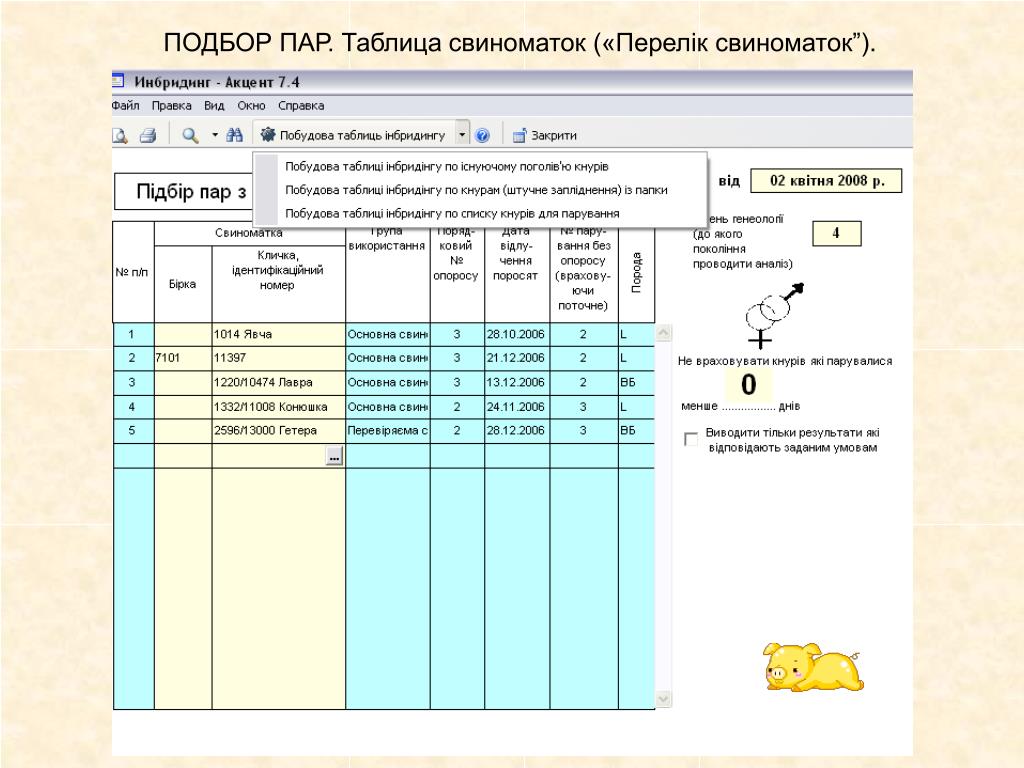This screenshot has height=768, width=1024.
Task: Click date cell 28.10.2006
Action: [517, 334]
